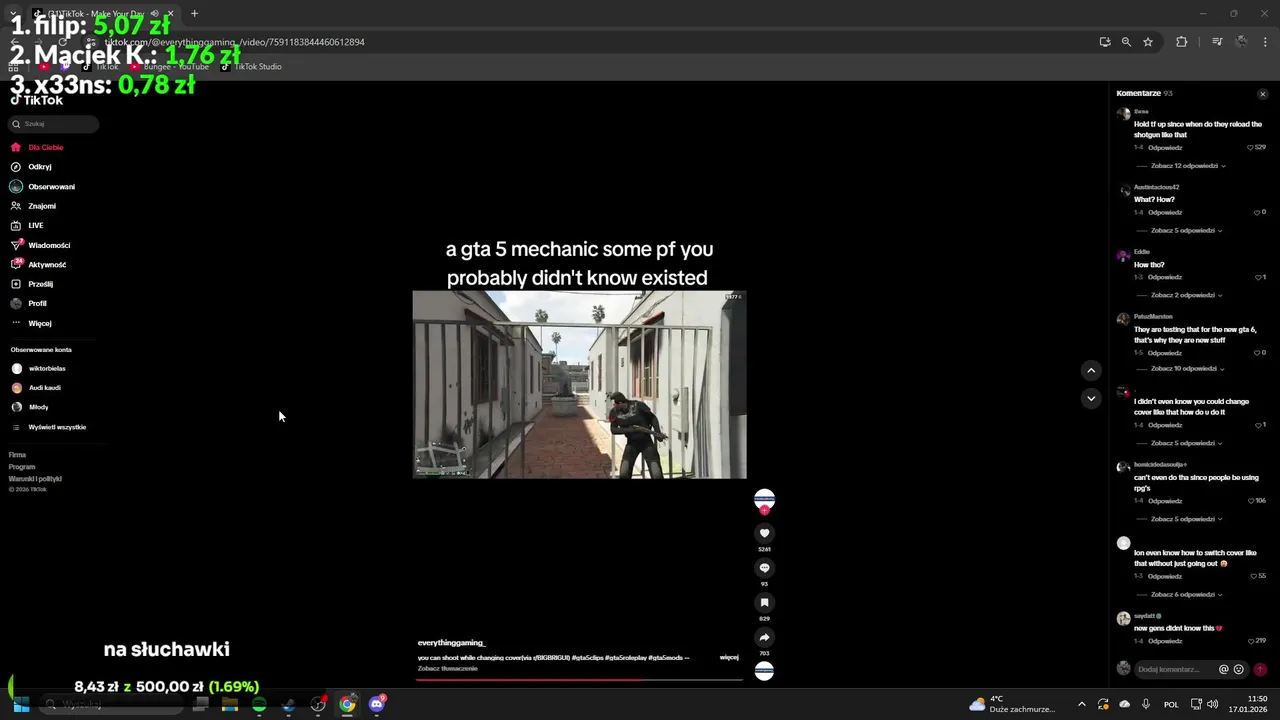
Task: Open 'Wiadomości' in the sidebar
Action: (48, 245)
